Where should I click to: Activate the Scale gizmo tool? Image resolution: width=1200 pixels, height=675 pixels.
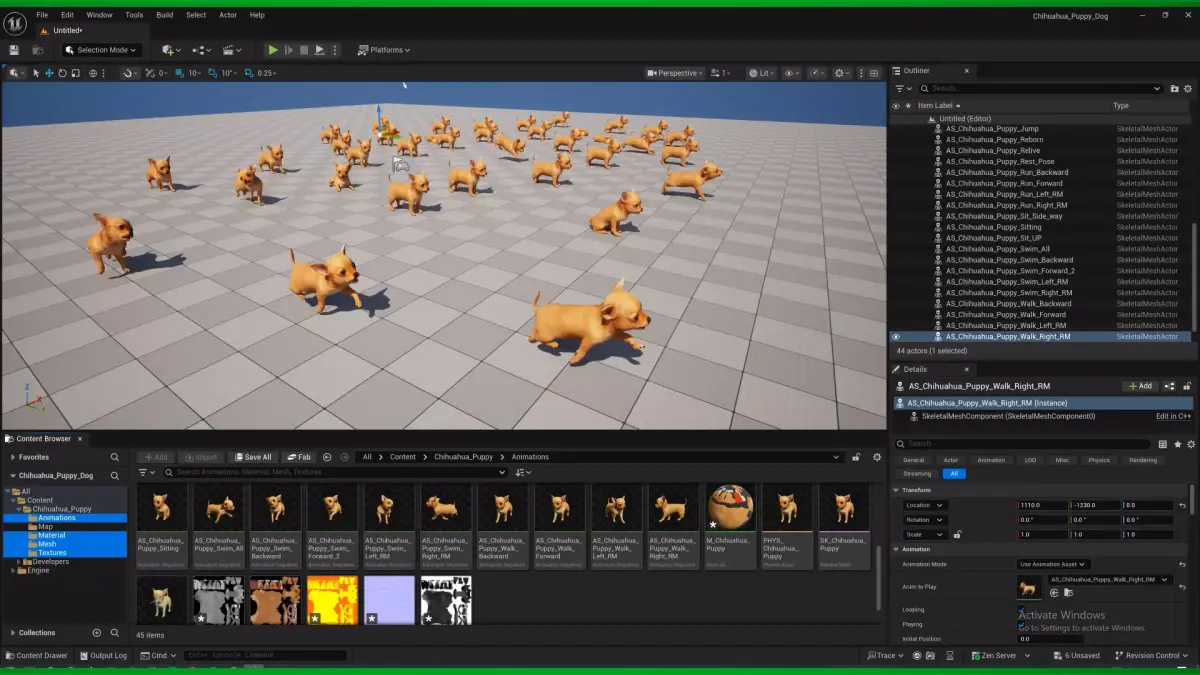pos(75,73)
